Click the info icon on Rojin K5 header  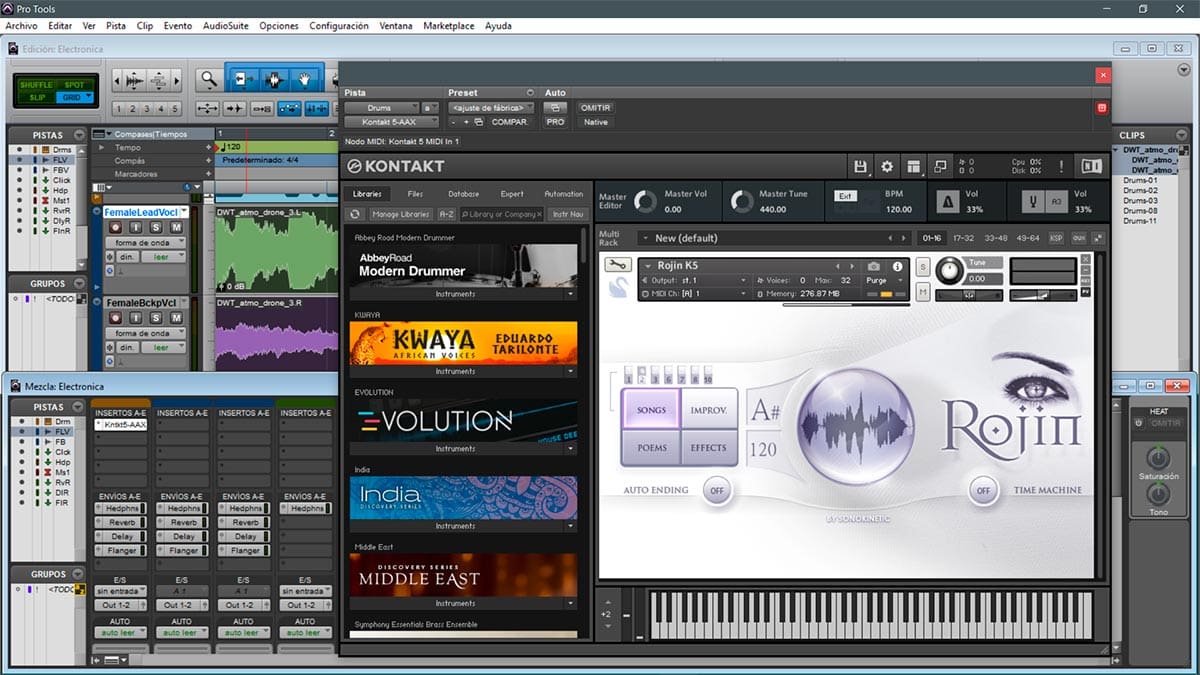pyautogui.click(x=897, y=266)
